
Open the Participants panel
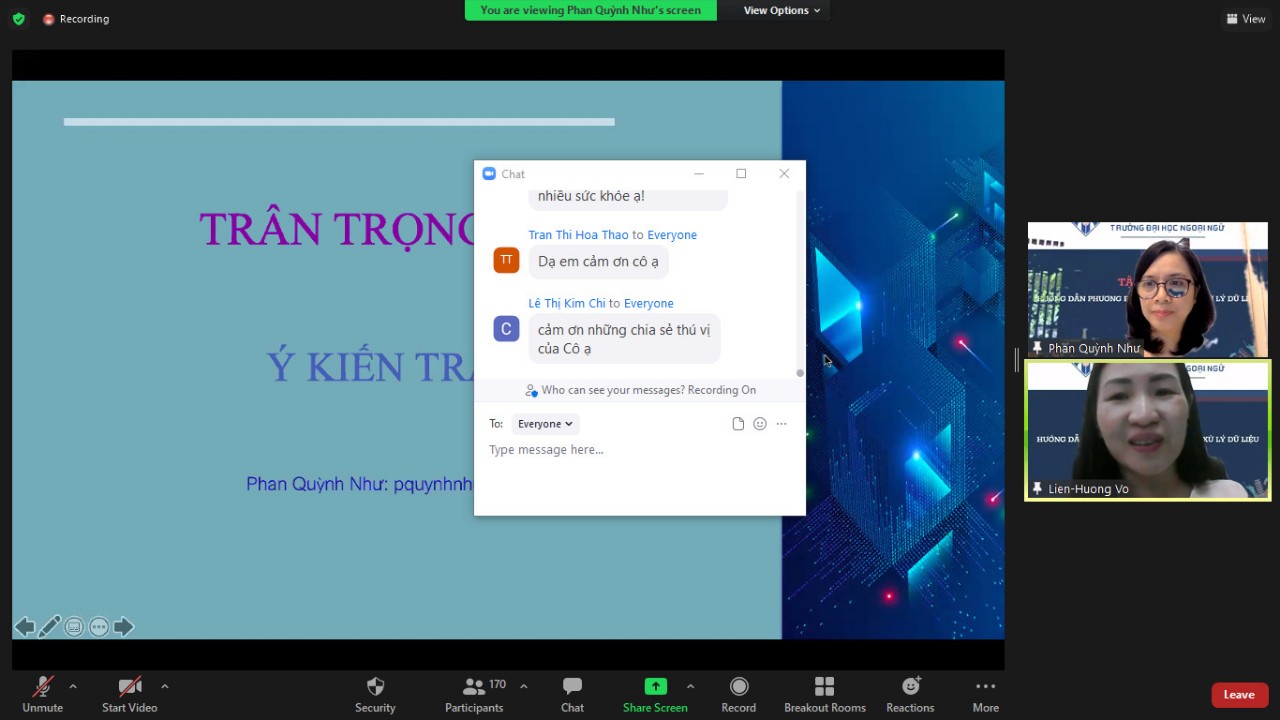[474, 687]
